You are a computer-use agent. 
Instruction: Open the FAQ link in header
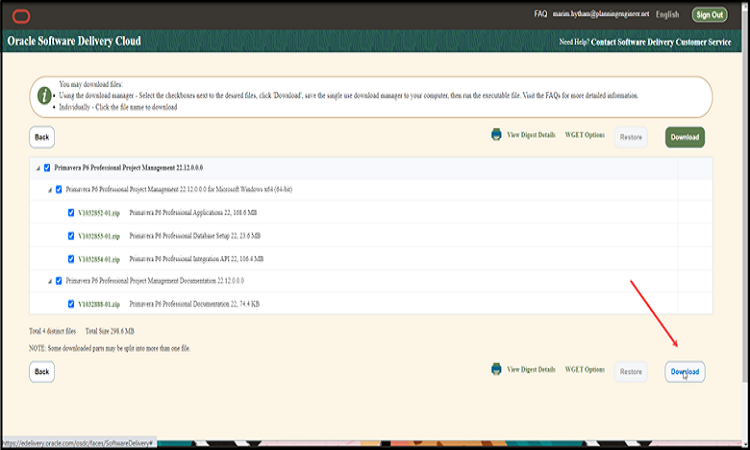(540, 14)
